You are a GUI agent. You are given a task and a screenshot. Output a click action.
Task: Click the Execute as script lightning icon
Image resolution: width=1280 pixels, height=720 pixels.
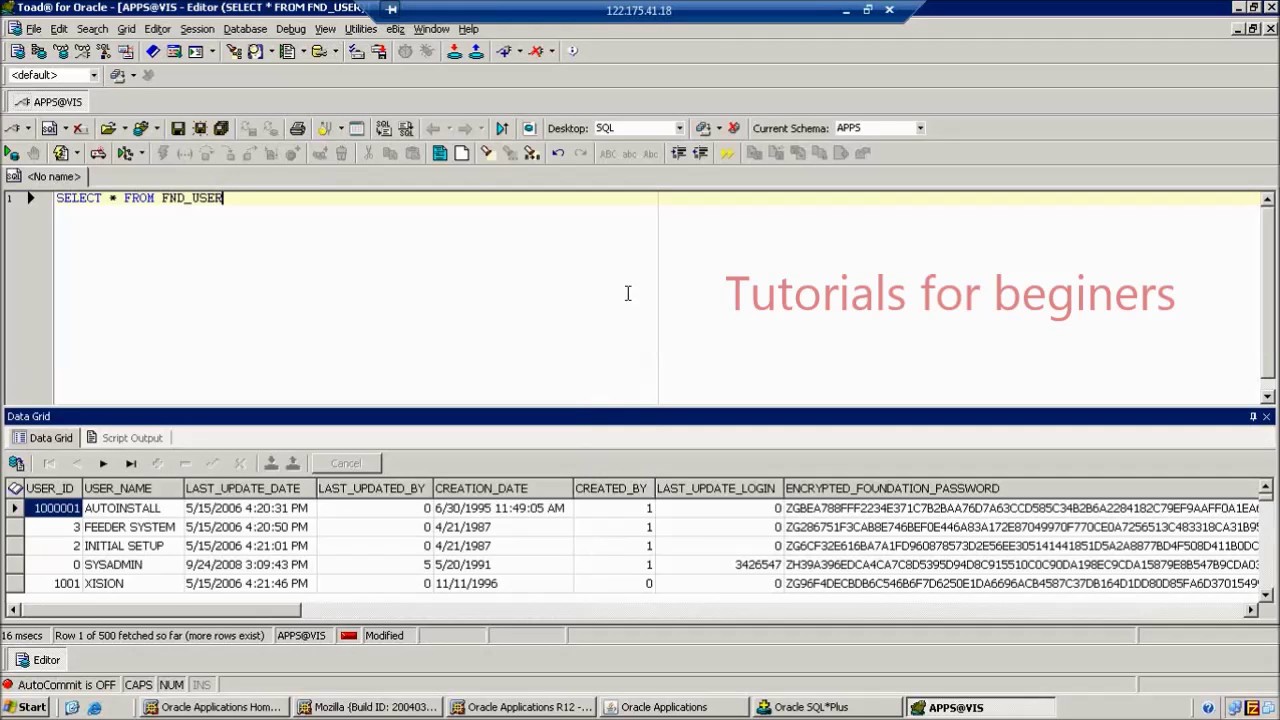pyautogui.click(x=61, y=153)
